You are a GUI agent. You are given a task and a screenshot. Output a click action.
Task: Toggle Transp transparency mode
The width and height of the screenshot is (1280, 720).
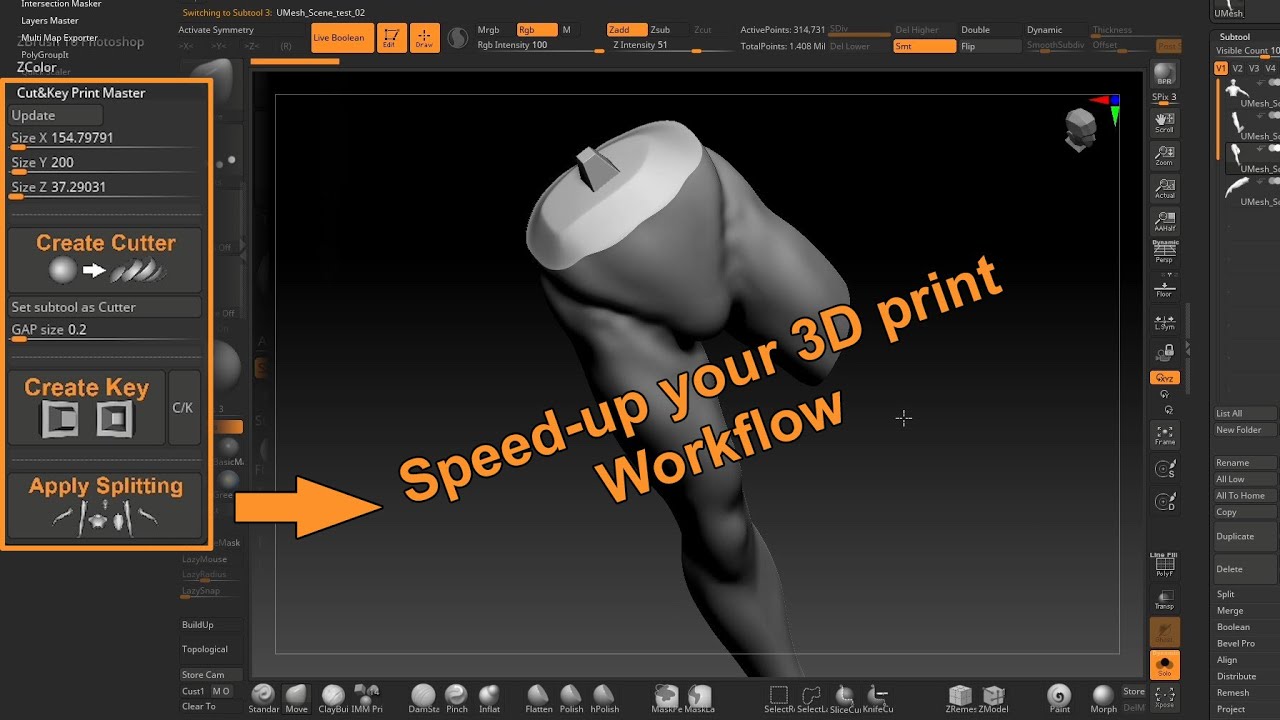coord(1165,598)
